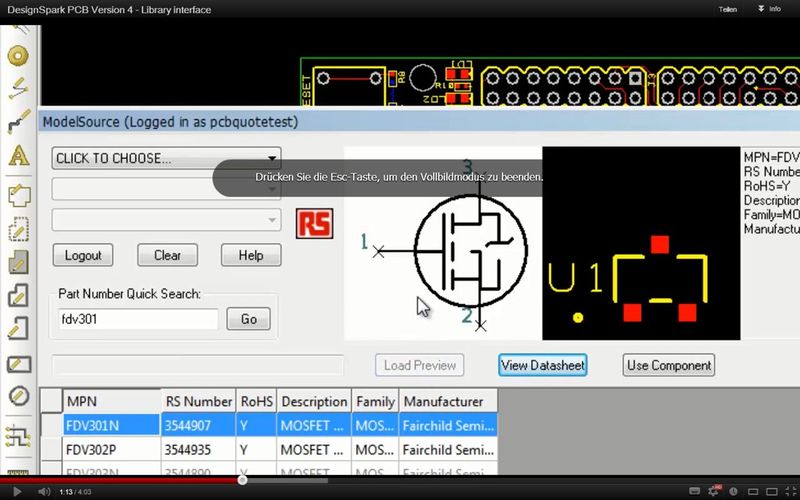Switch to large player size
This screenshot has width=800, height=500.
coord(771,492)
